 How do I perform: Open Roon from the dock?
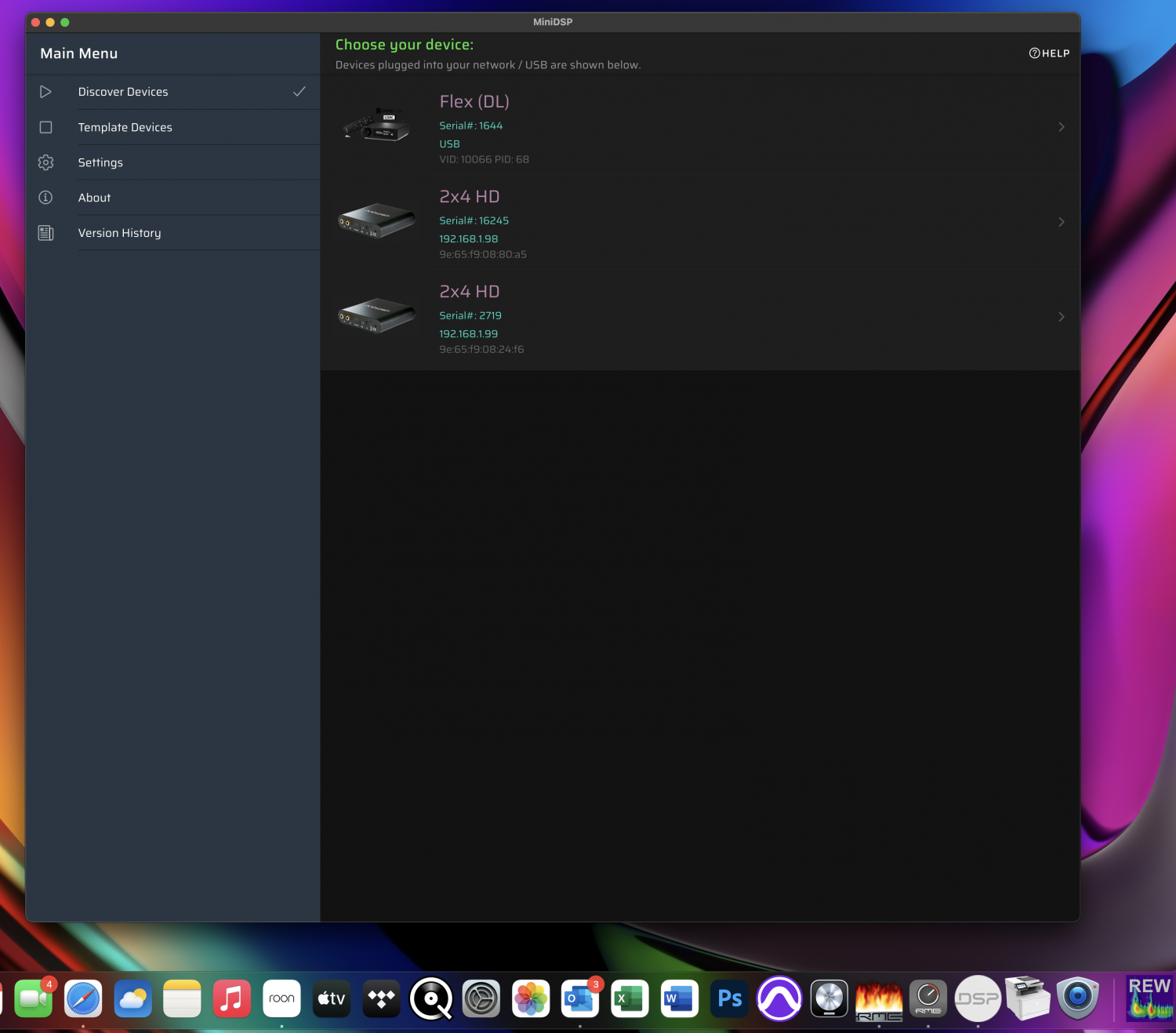pos(281,998)
